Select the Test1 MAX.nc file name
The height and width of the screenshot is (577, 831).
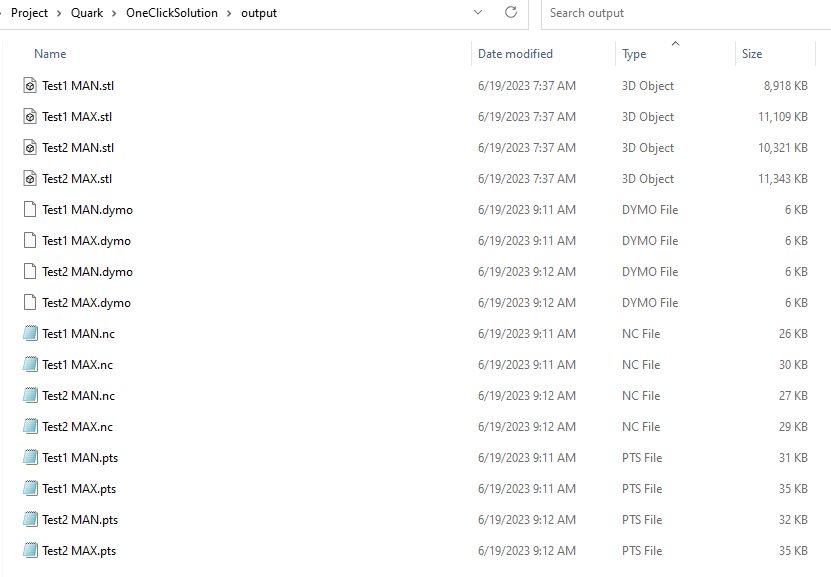point(77,365)
